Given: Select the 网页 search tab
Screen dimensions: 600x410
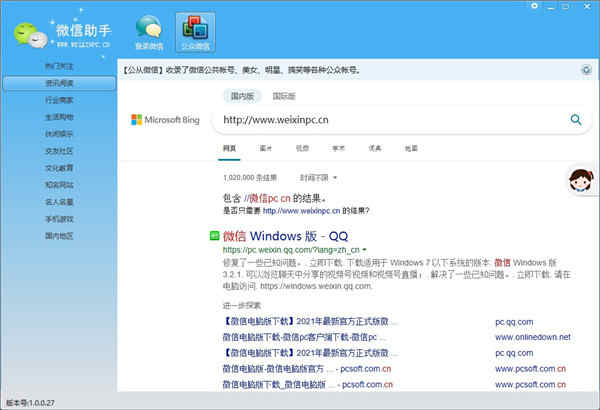Looking at the screenshot, I should [x=229, y=148].
